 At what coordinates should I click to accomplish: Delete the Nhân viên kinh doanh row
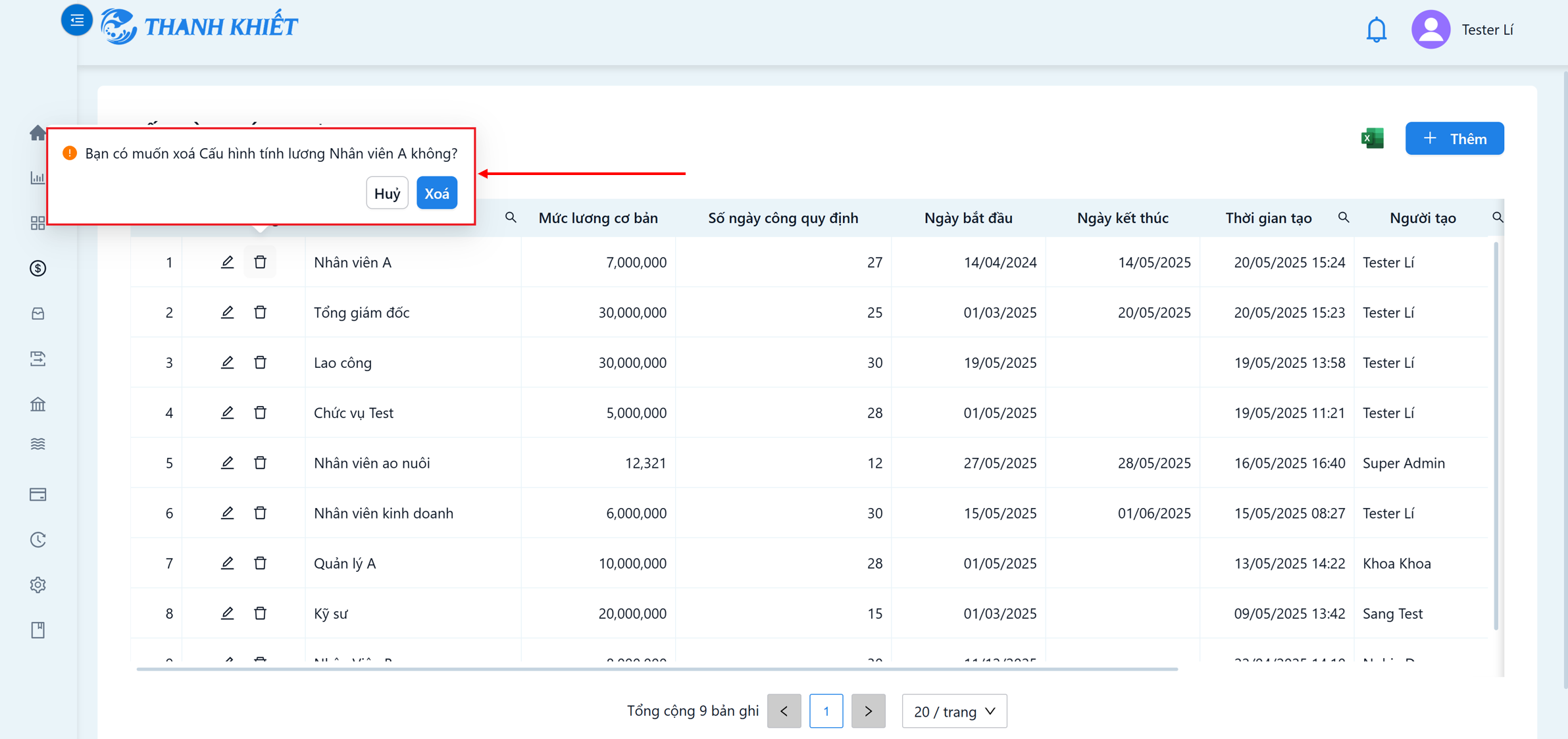[261, 513]
